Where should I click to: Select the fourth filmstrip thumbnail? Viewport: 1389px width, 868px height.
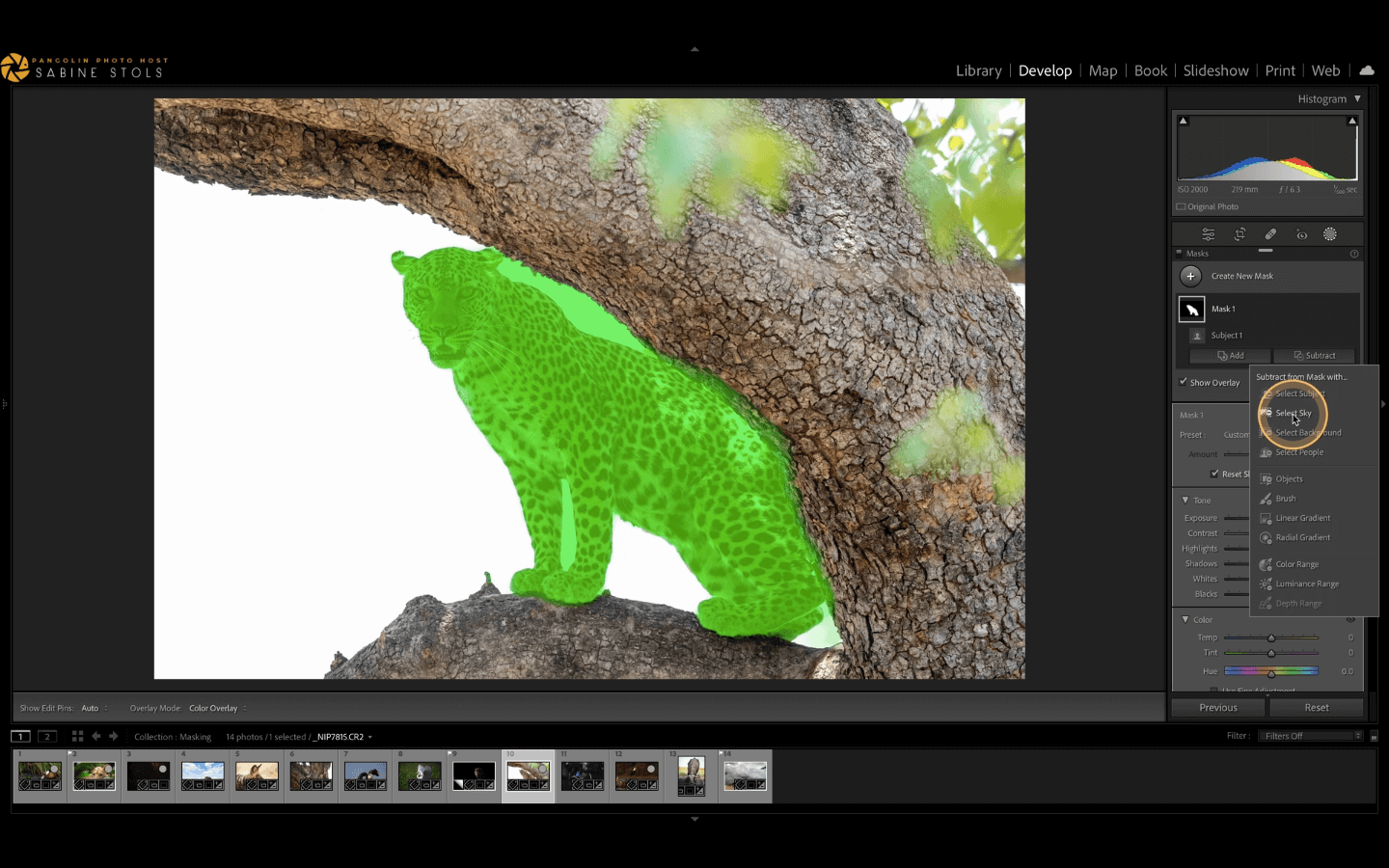coord(203,775)
